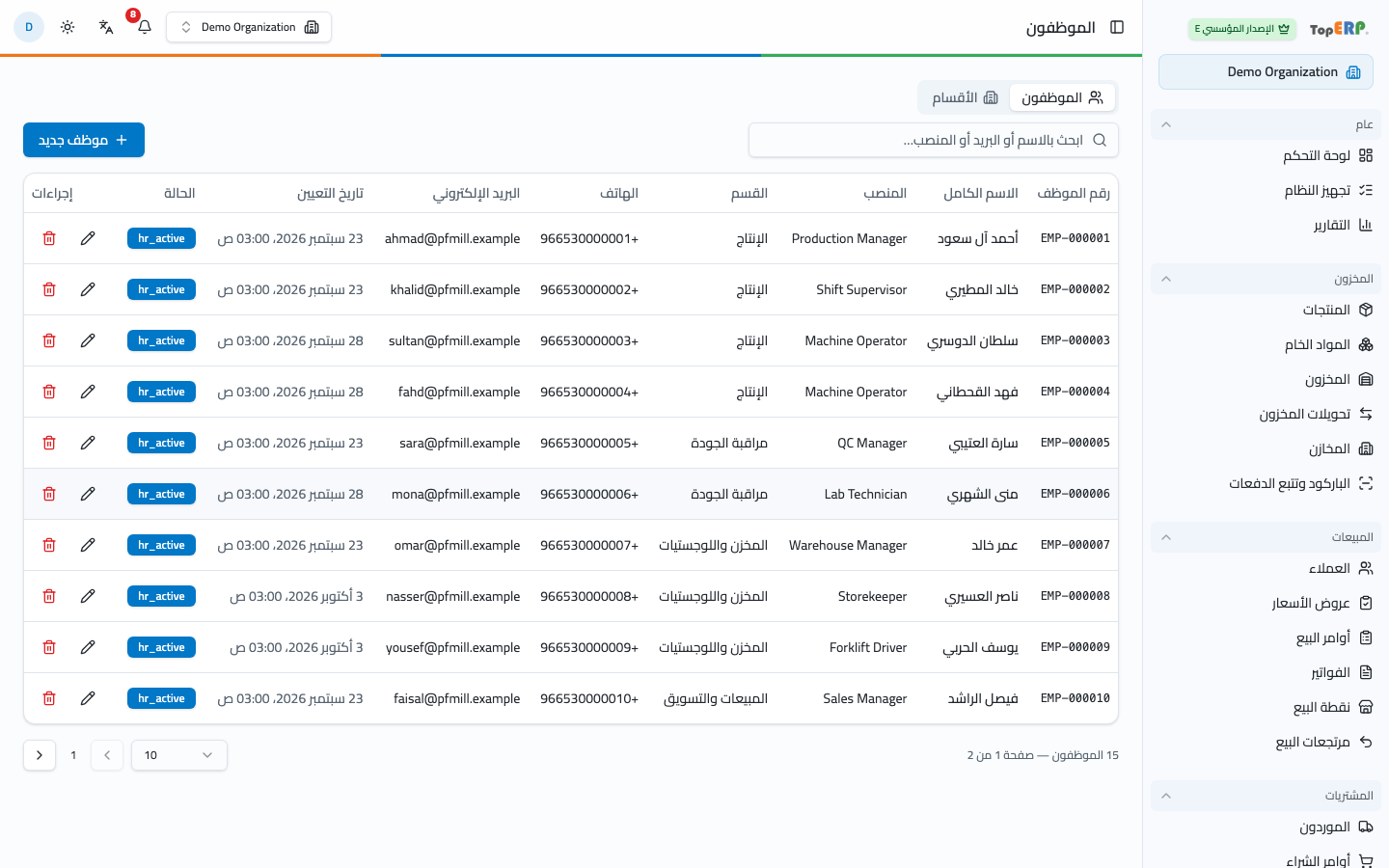The image size is (1389, 868).
Task: Open تحويلات المخزون stock transfers
Action: point(1266,414)
